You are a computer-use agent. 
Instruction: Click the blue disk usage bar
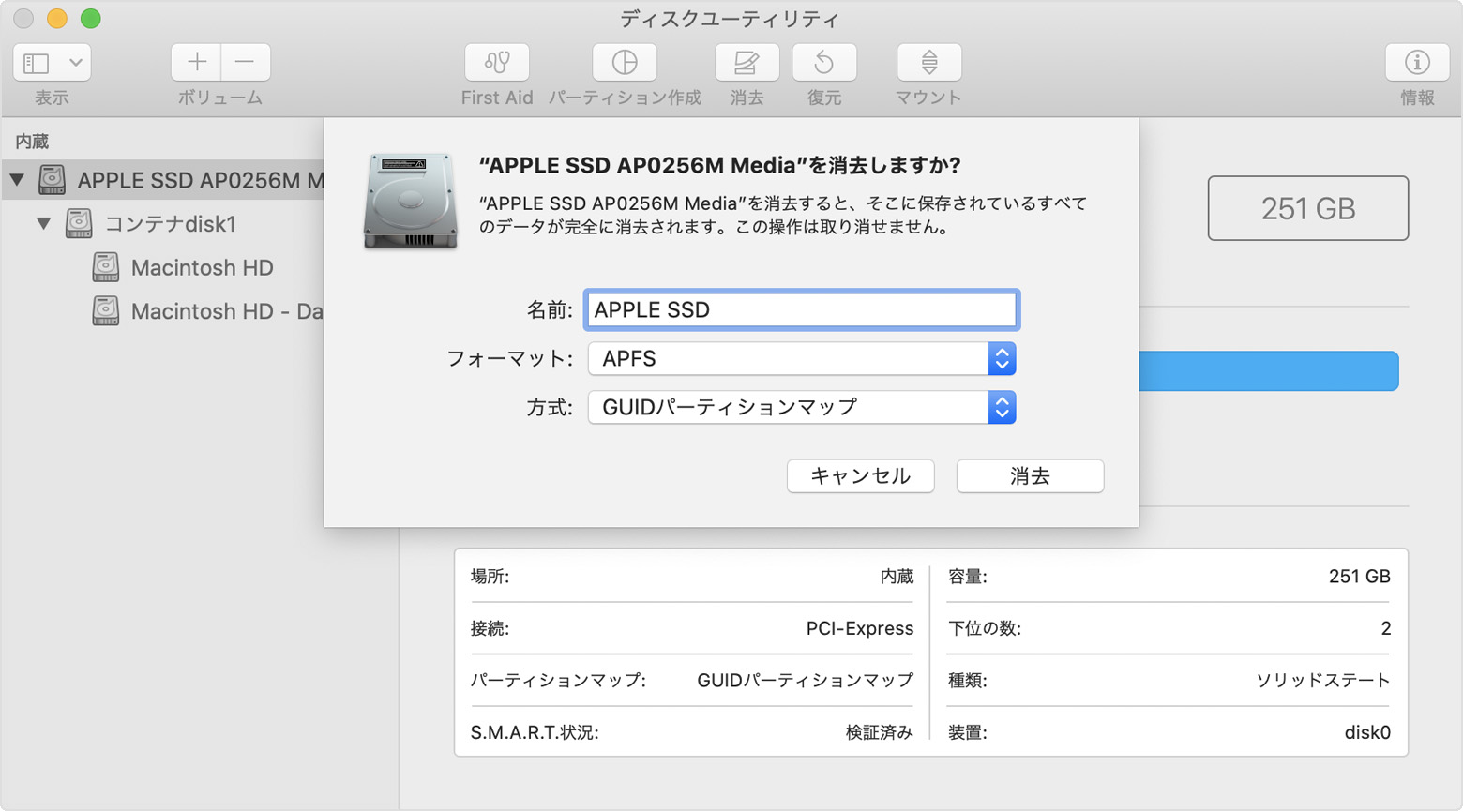1268,371
